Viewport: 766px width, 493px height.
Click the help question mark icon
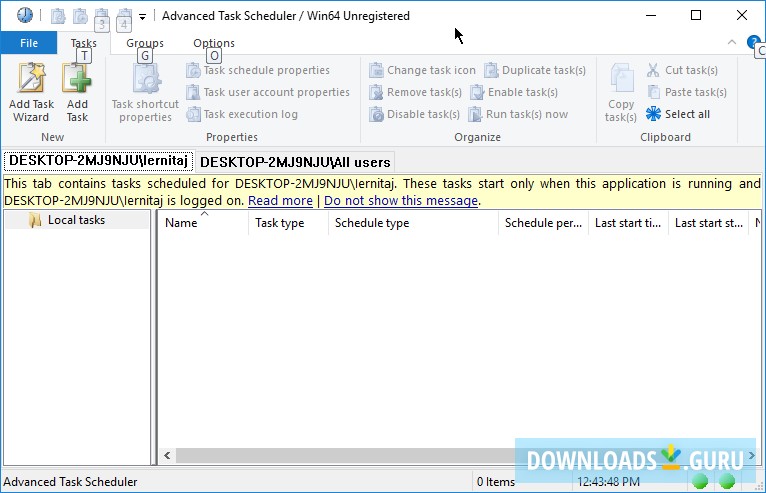753,42
